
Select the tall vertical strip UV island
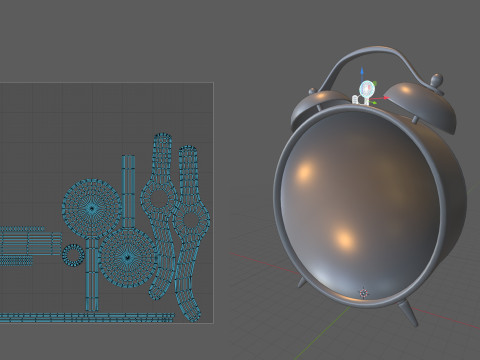click(128, 192)
